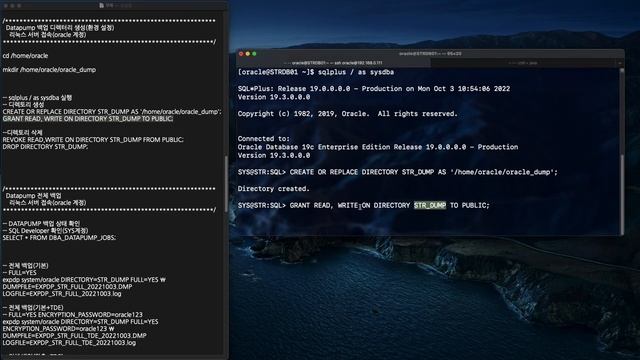Viewport: 640px width, 360px height.
Task: Select the second dimmed terminal tab
Action: (x=523, y=63)
